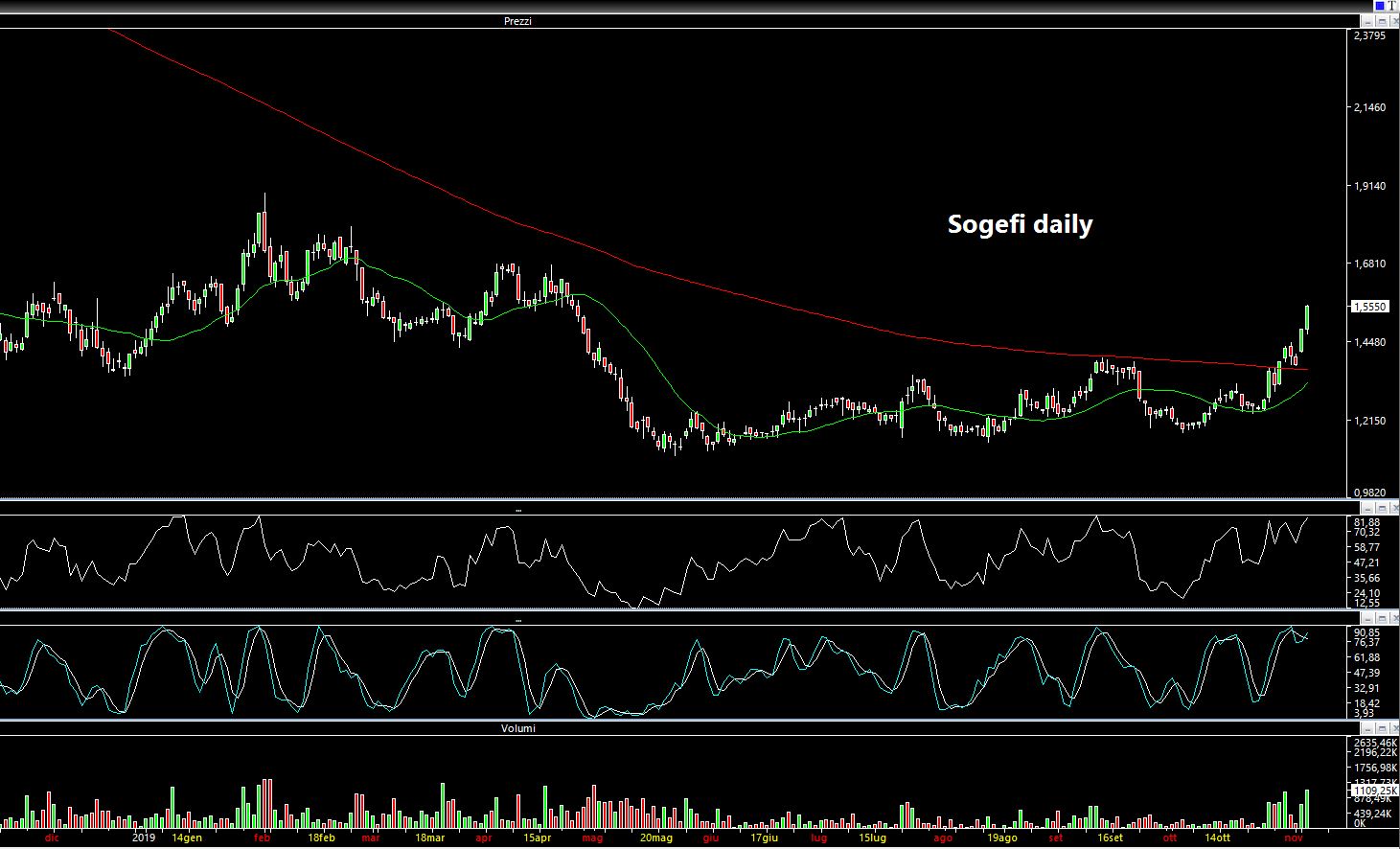1400x849 pixels.
Task: Click the 0,9820 price axis label
Action: point(1369,493)
